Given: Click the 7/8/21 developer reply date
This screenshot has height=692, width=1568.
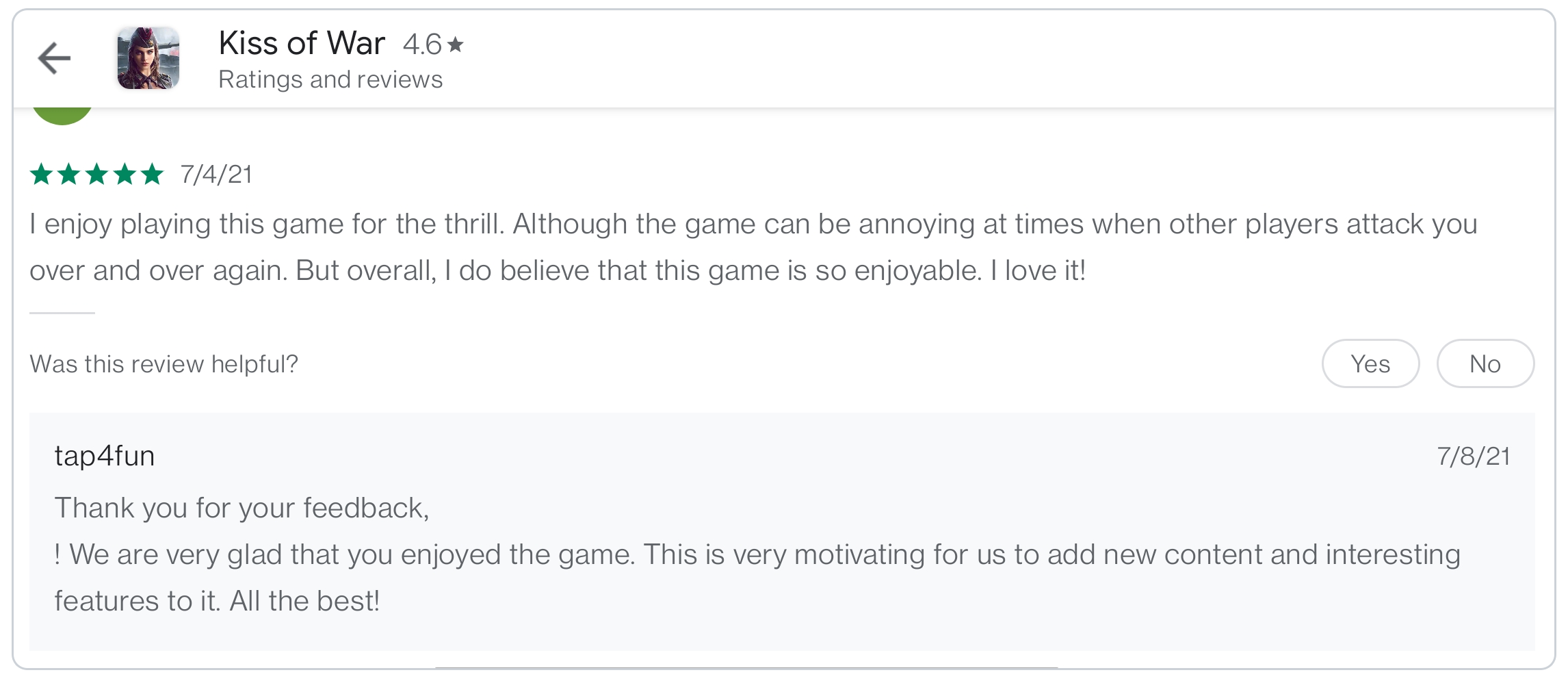Looking at the screenshot, I should click(1474, 457).
